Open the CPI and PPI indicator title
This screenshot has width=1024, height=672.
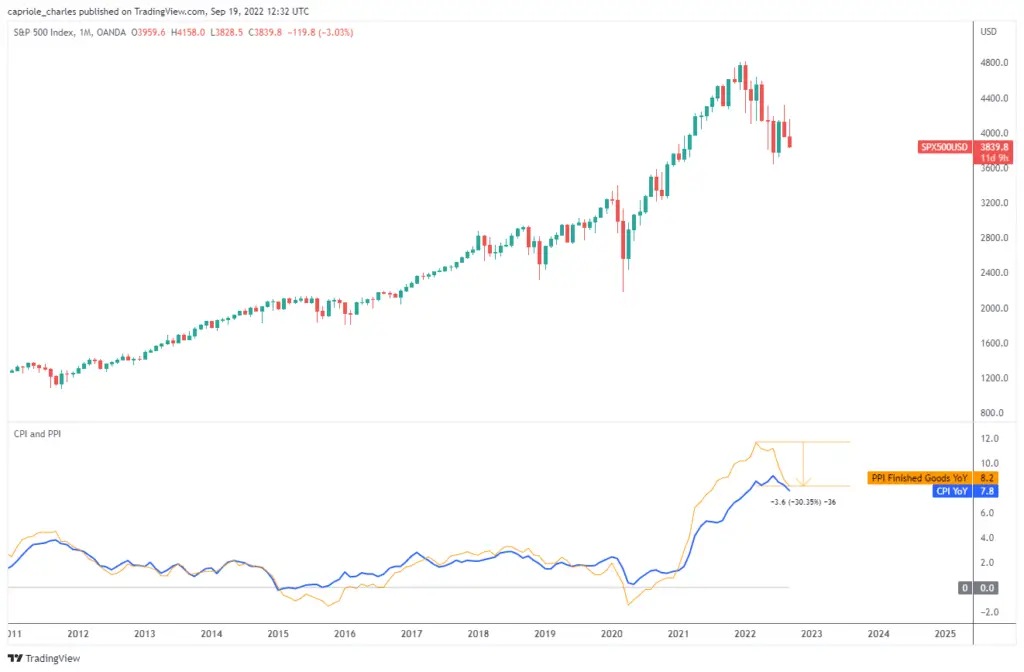coord(37,434)
